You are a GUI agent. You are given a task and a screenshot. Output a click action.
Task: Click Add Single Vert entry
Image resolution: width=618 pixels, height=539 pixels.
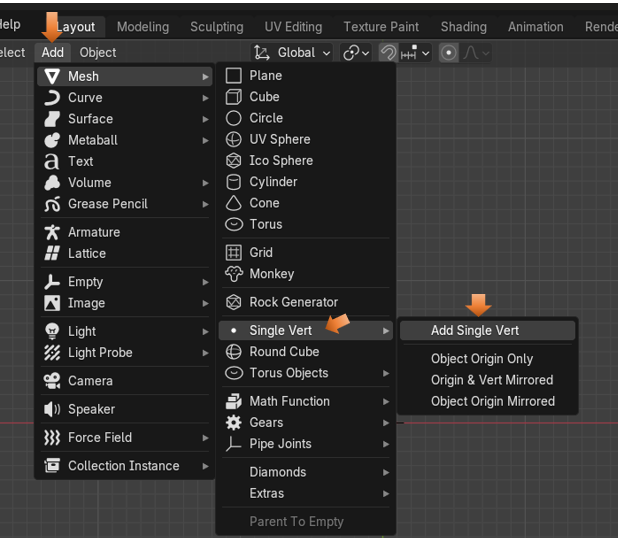[x=475, y=331]
